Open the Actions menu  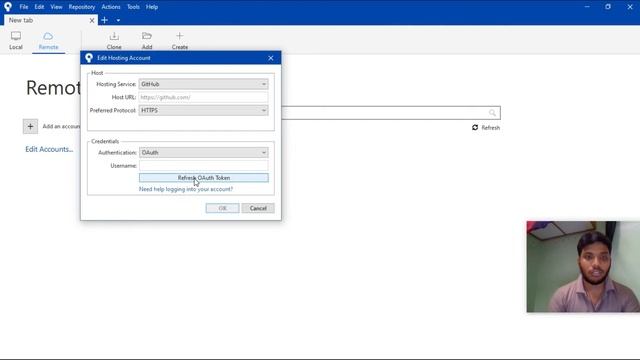pyautogui.click(x=111, y=7)
